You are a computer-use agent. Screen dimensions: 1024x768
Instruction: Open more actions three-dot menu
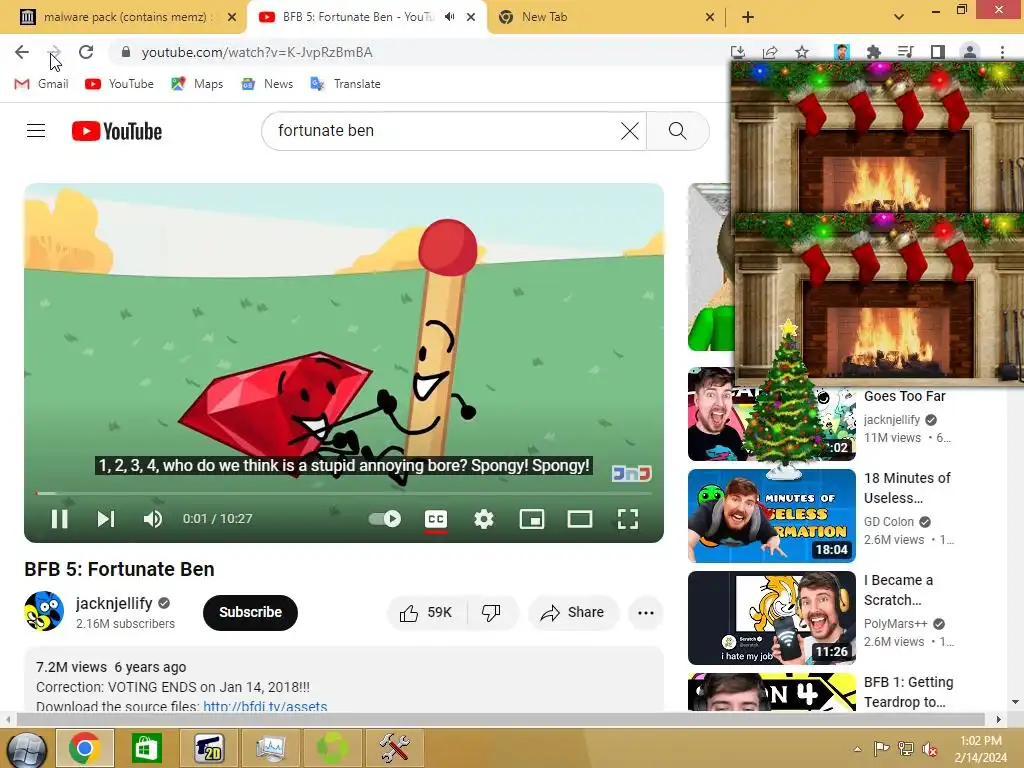[646, 613]
